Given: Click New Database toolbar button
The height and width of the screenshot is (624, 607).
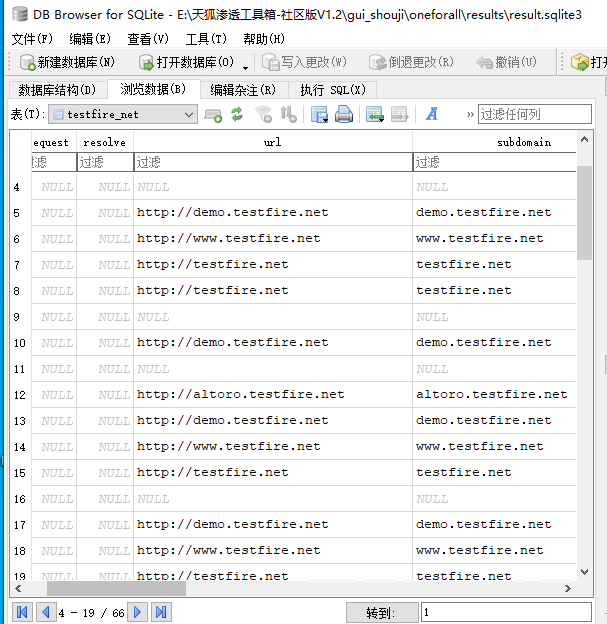Looking at the screenshot, I should [x=67, y=62].
